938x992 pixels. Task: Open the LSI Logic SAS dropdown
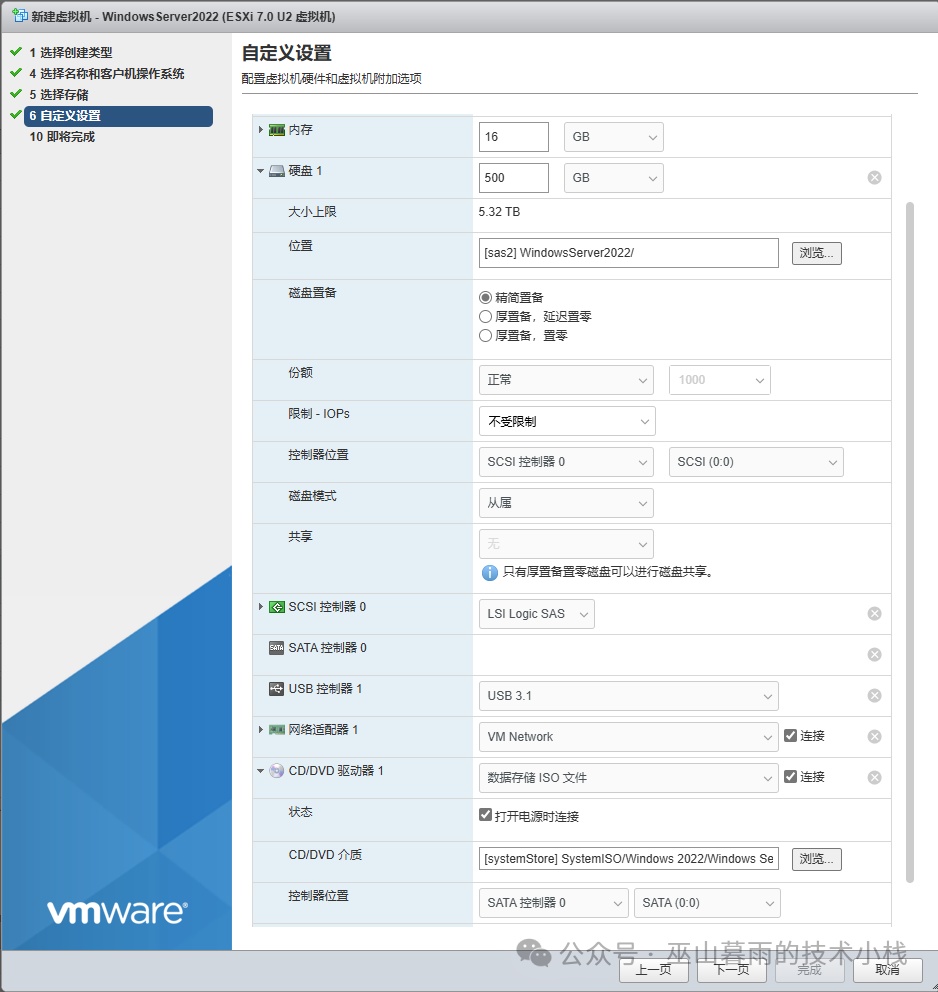[x=537, y=614]
